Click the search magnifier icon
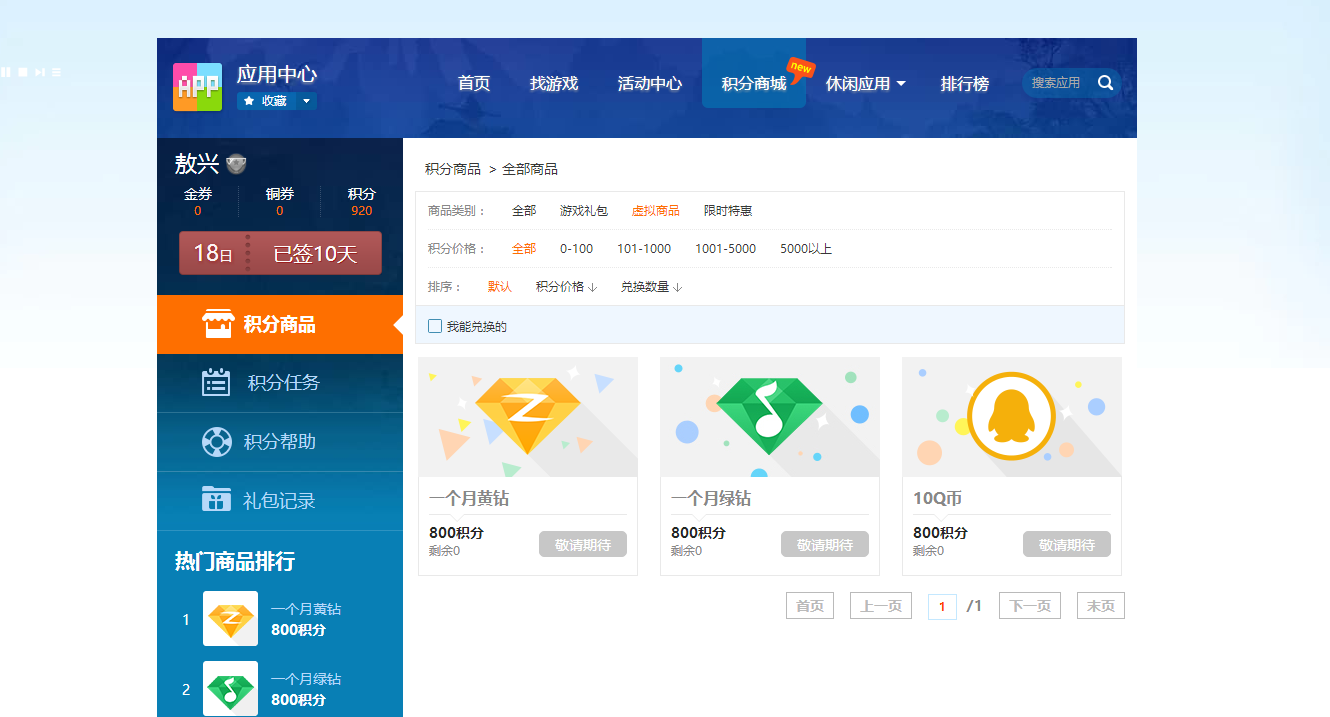This screenshot has width=1330, height=717. [x=1105, y=83]
